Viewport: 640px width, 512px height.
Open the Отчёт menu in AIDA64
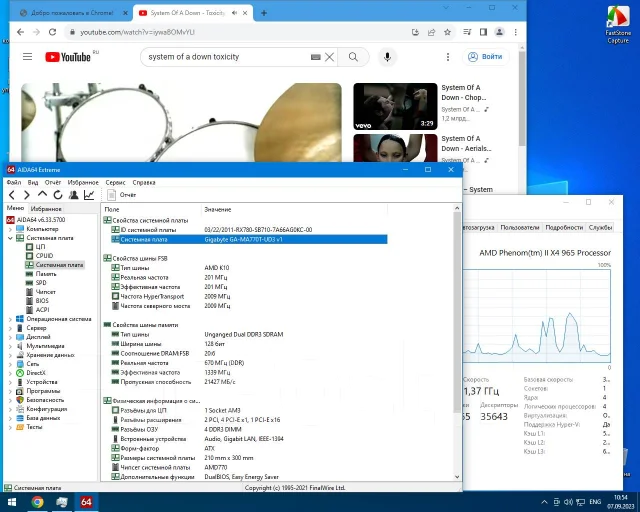click(x=53, y=183)
